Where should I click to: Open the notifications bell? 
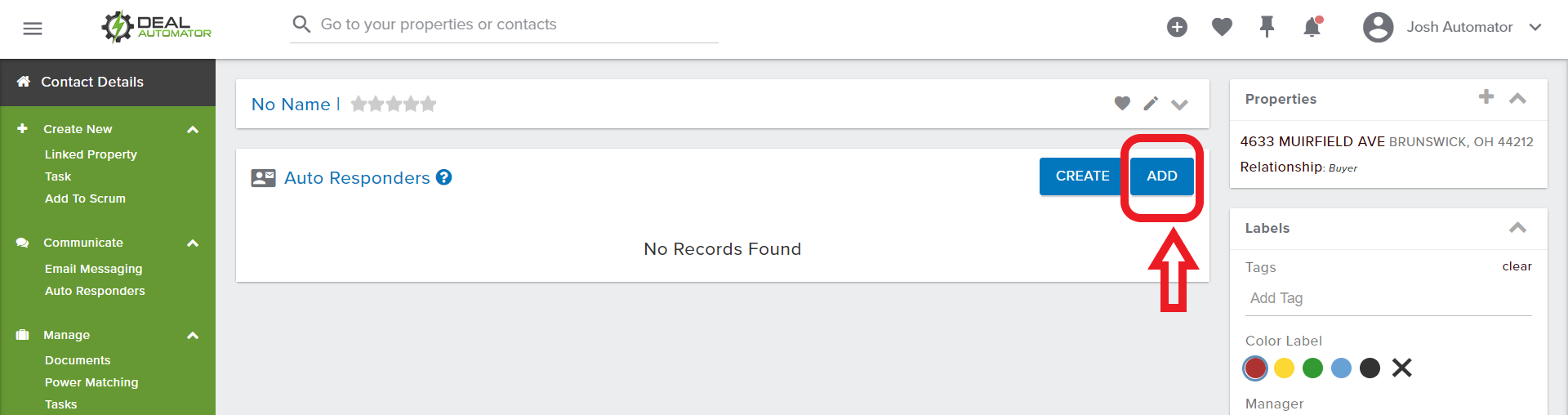1312,27
